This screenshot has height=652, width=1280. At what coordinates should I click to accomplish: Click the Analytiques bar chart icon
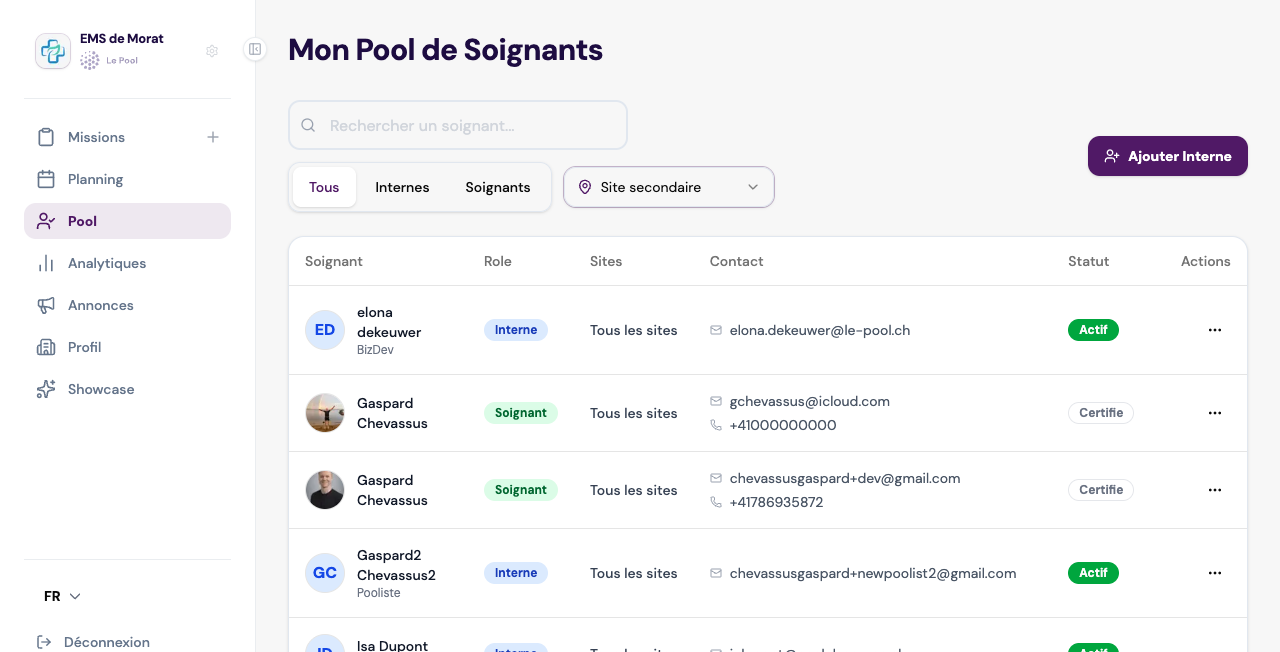[46, 263]
